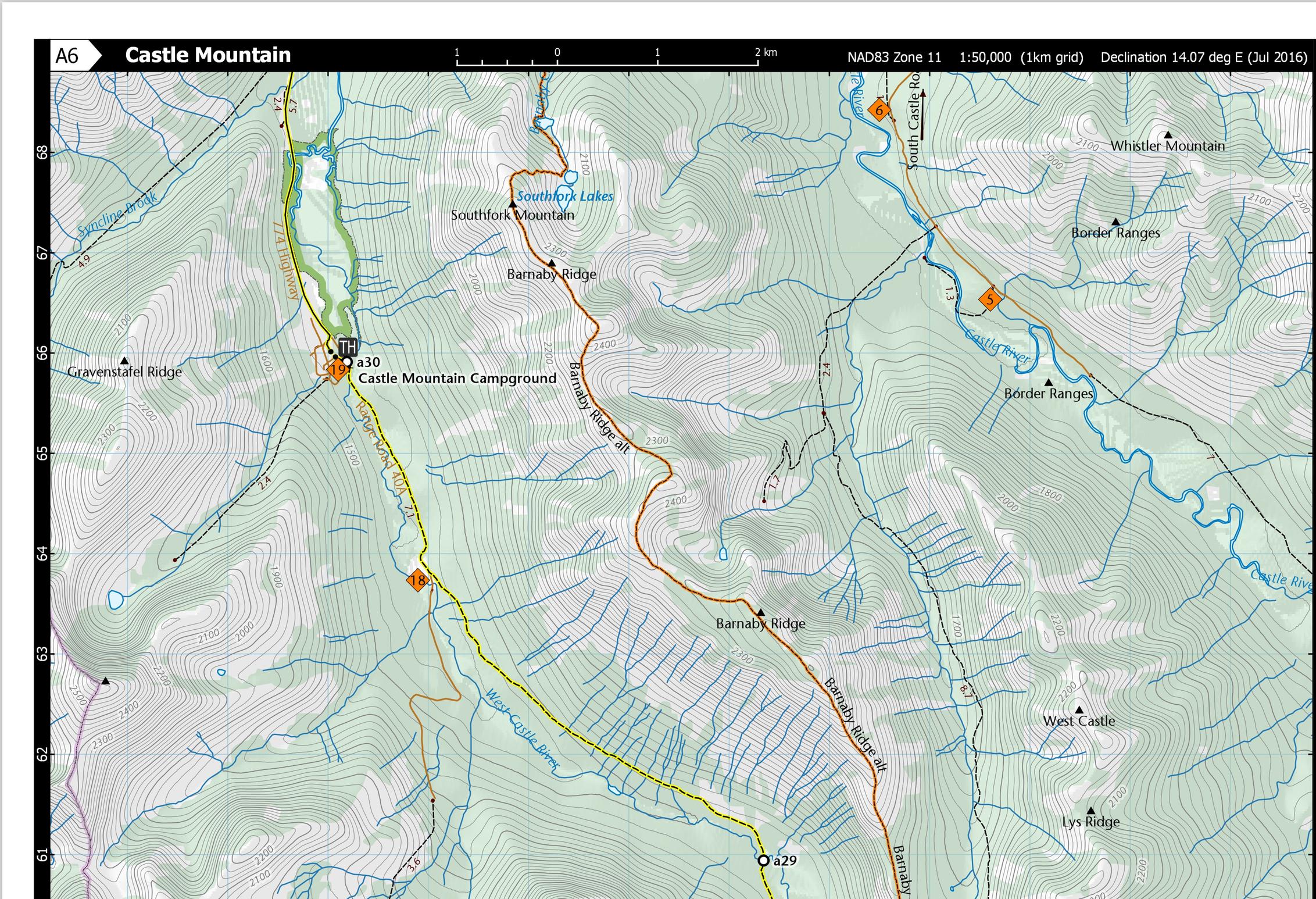Click the a29 waypoint circle
The width and height of the screenshot is (1316, 899).
(x=764, y=860)
